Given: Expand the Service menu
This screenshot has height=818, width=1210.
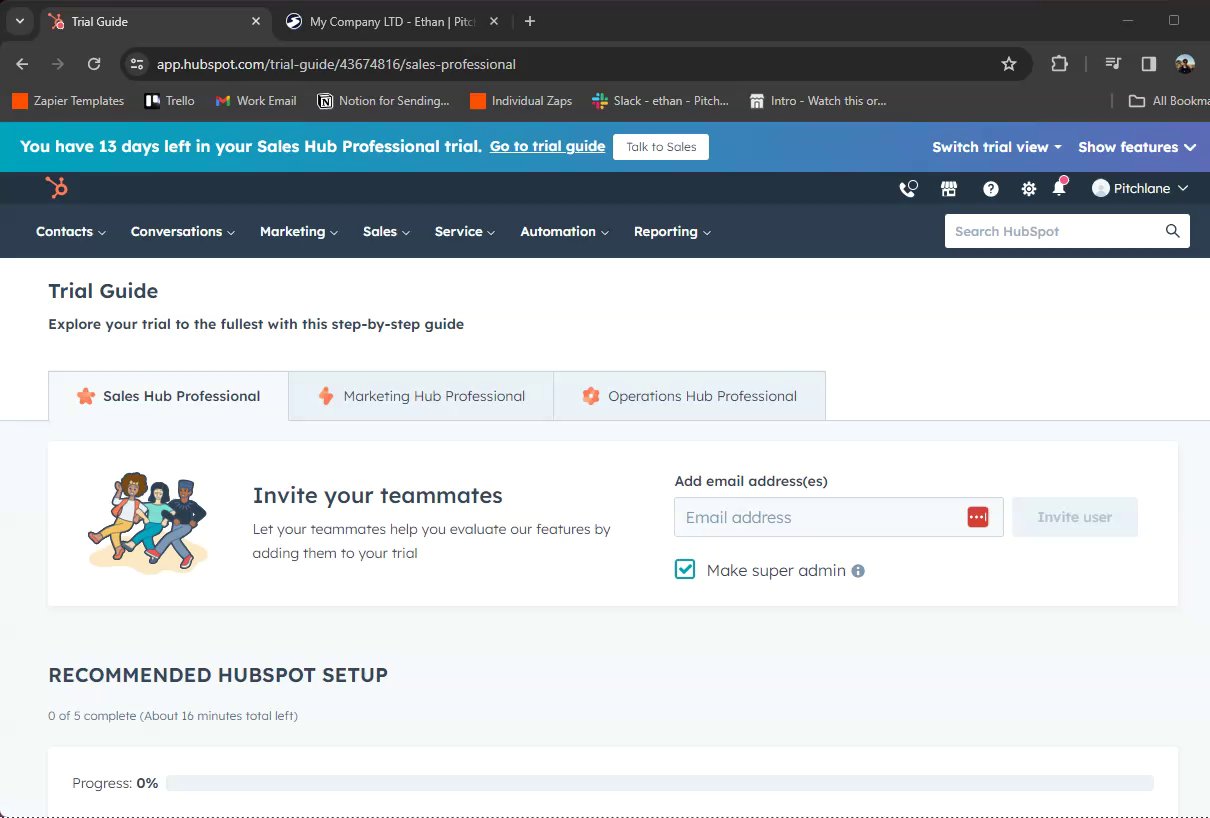Looking at the screenshot, I should (x=465, y=231).
